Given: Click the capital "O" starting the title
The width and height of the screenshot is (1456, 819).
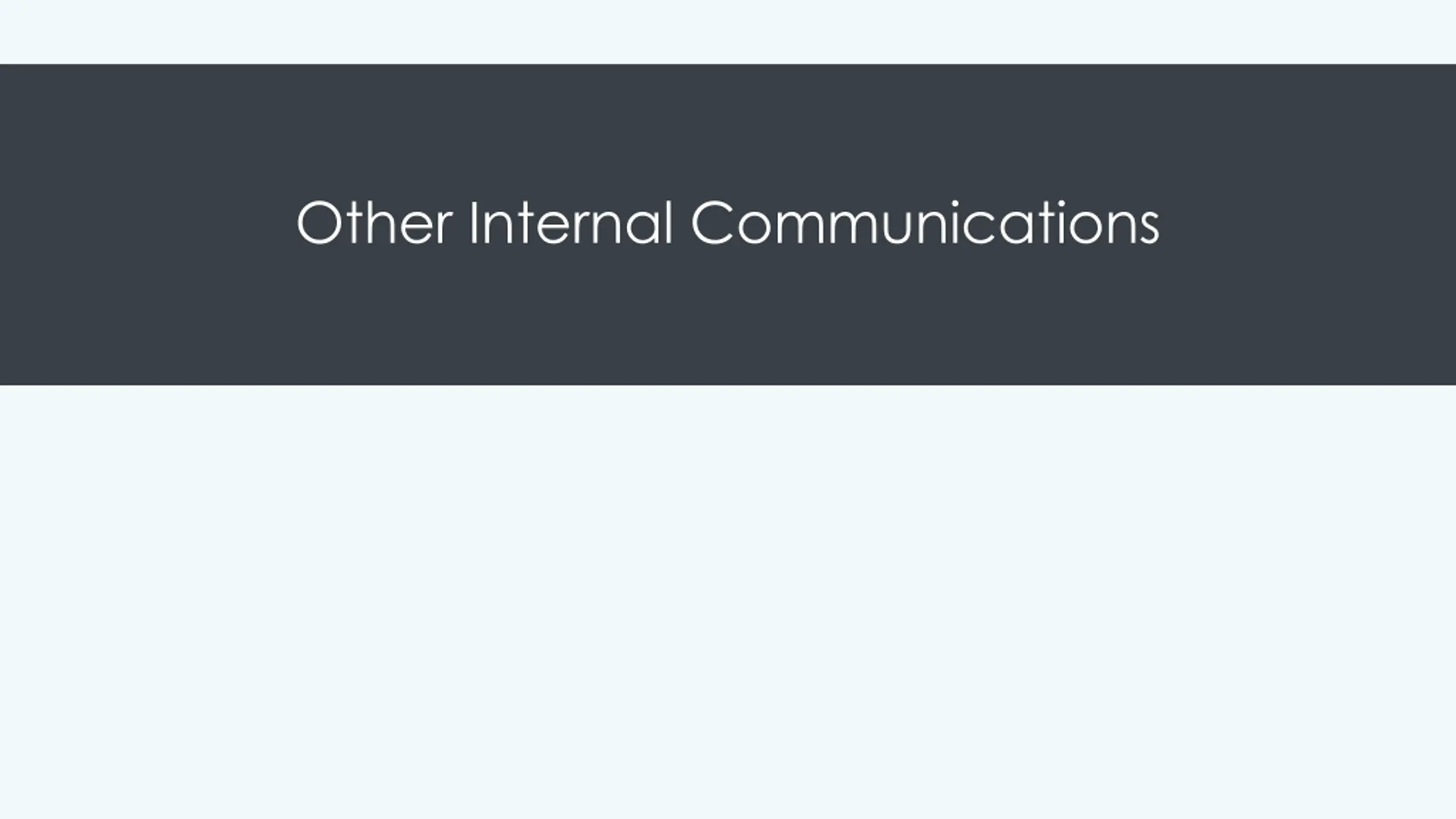Looking at the screenshot, I should [320, 222].
